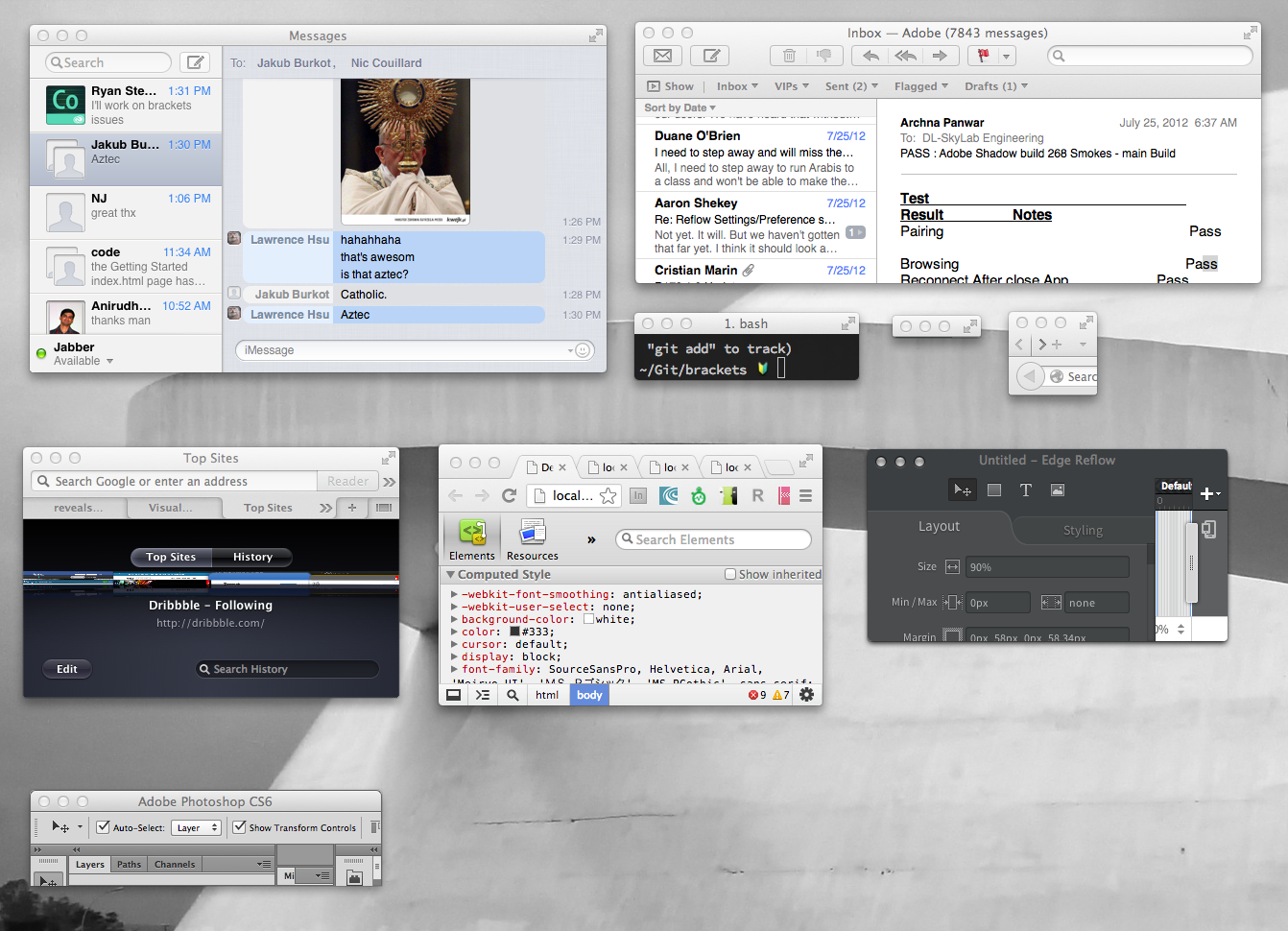Open Auto-Select Layer dropdown
The image size is (1288, 931).
[196, 827]
